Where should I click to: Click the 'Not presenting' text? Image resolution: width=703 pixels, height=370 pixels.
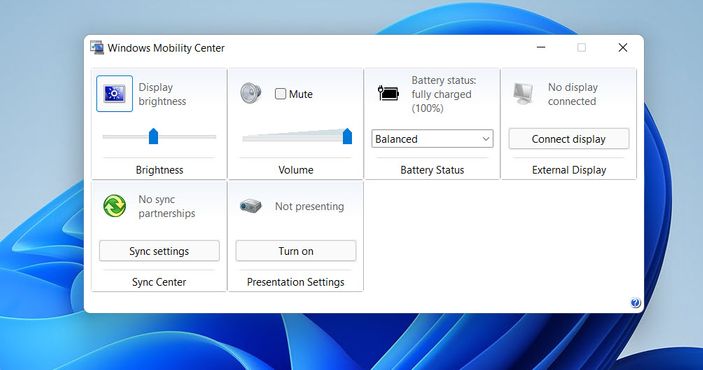pos(309,206)
